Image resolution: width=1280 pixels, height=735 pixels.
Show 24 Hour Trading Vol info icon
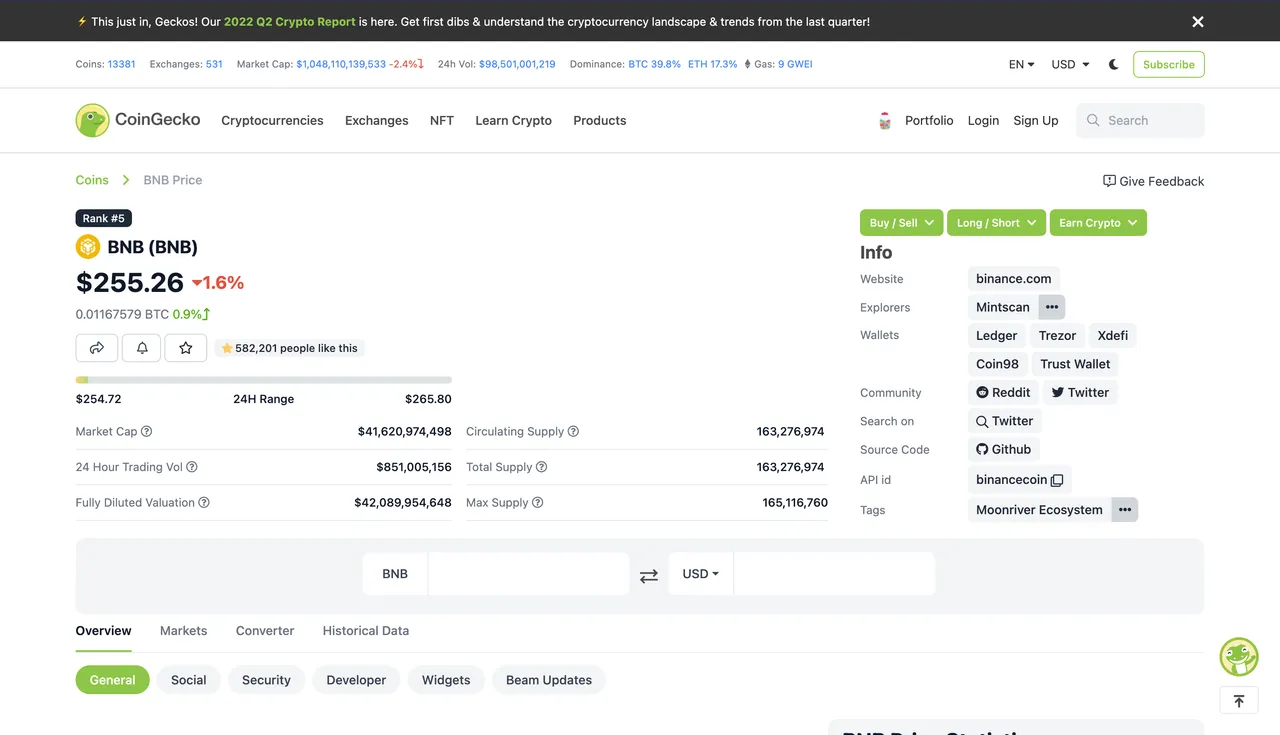(192, 467)
